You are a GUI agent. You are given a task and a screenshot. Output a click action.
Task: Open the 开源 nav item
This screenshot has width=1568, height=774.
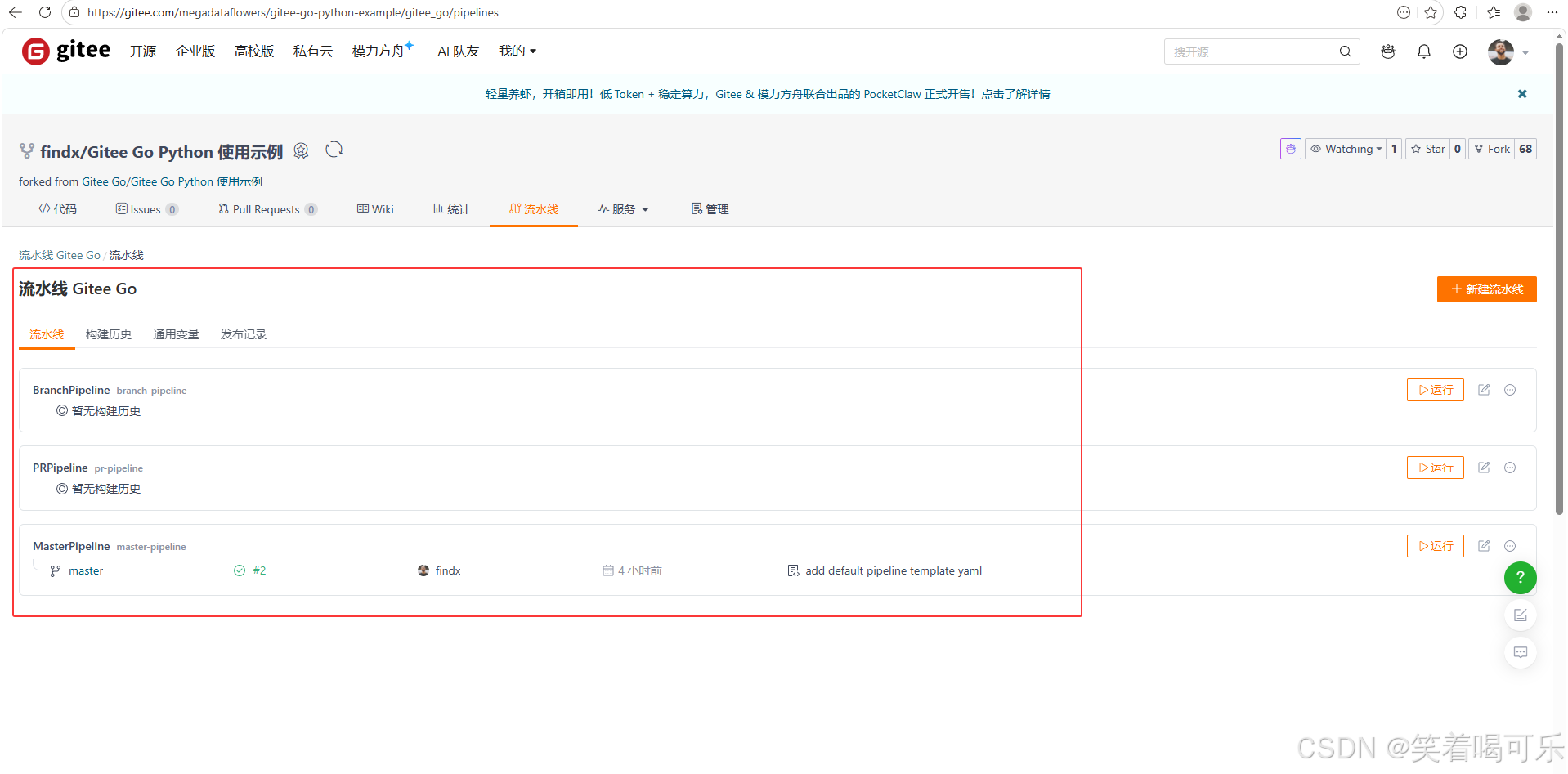click(143, 51)
